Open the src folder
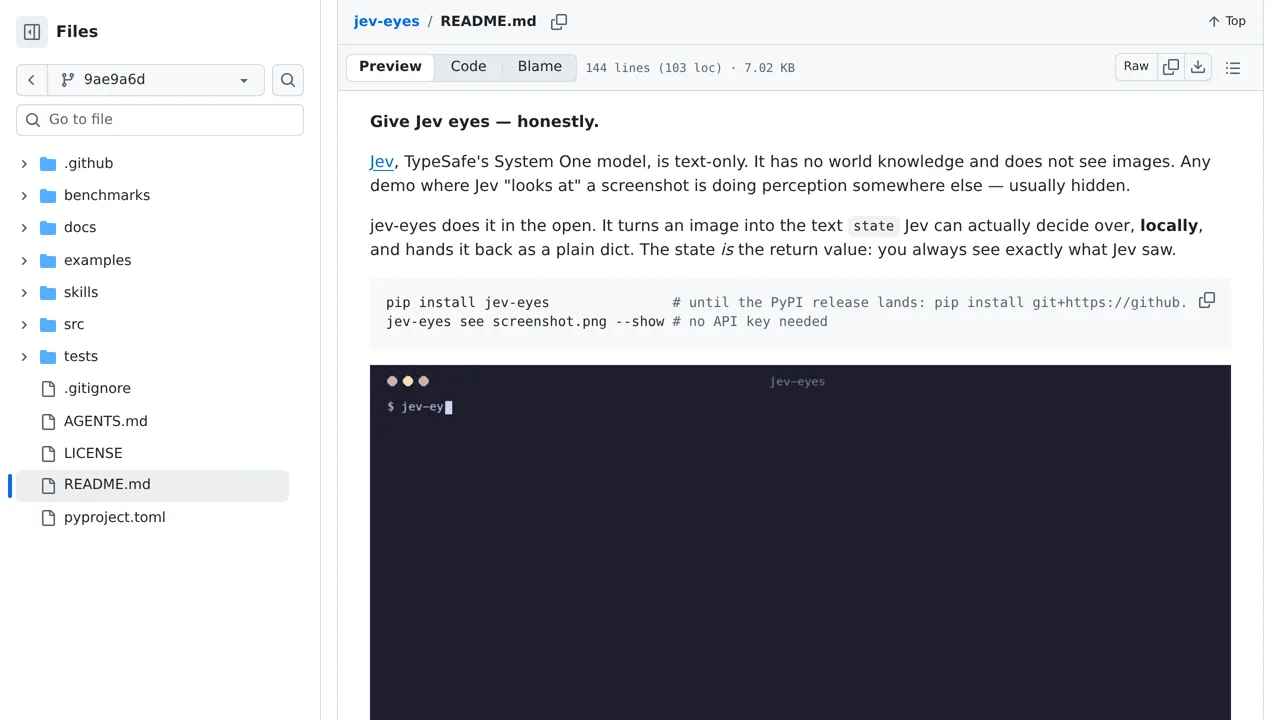 point(74,324)
